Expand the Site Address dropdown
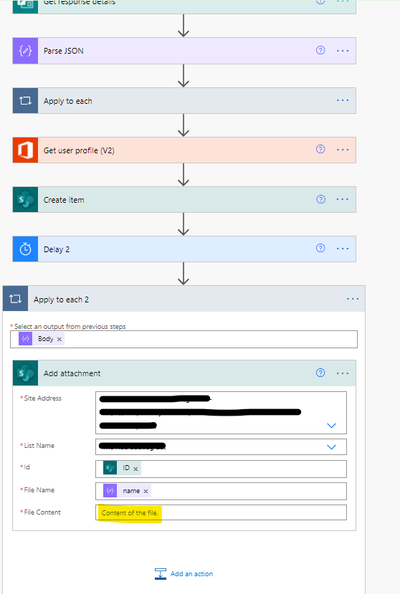This screenshot has height=594, width=400. (x=331, y=425)
